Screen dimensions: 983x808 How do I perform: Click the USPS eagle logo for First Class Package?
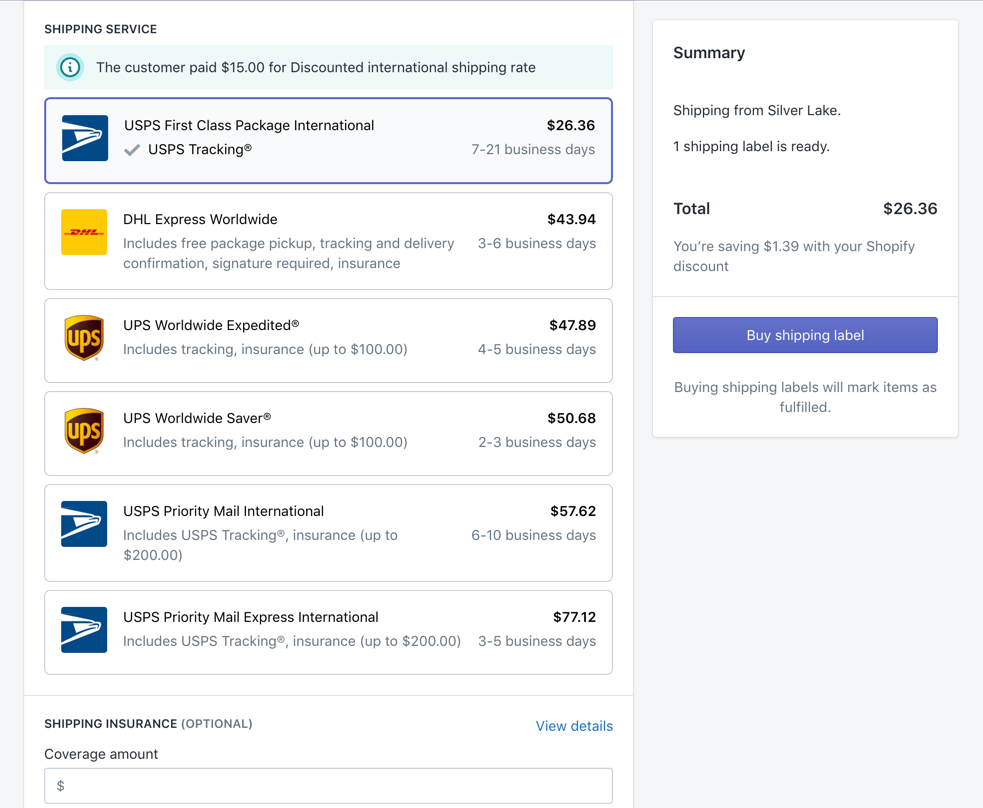[85, 138]
